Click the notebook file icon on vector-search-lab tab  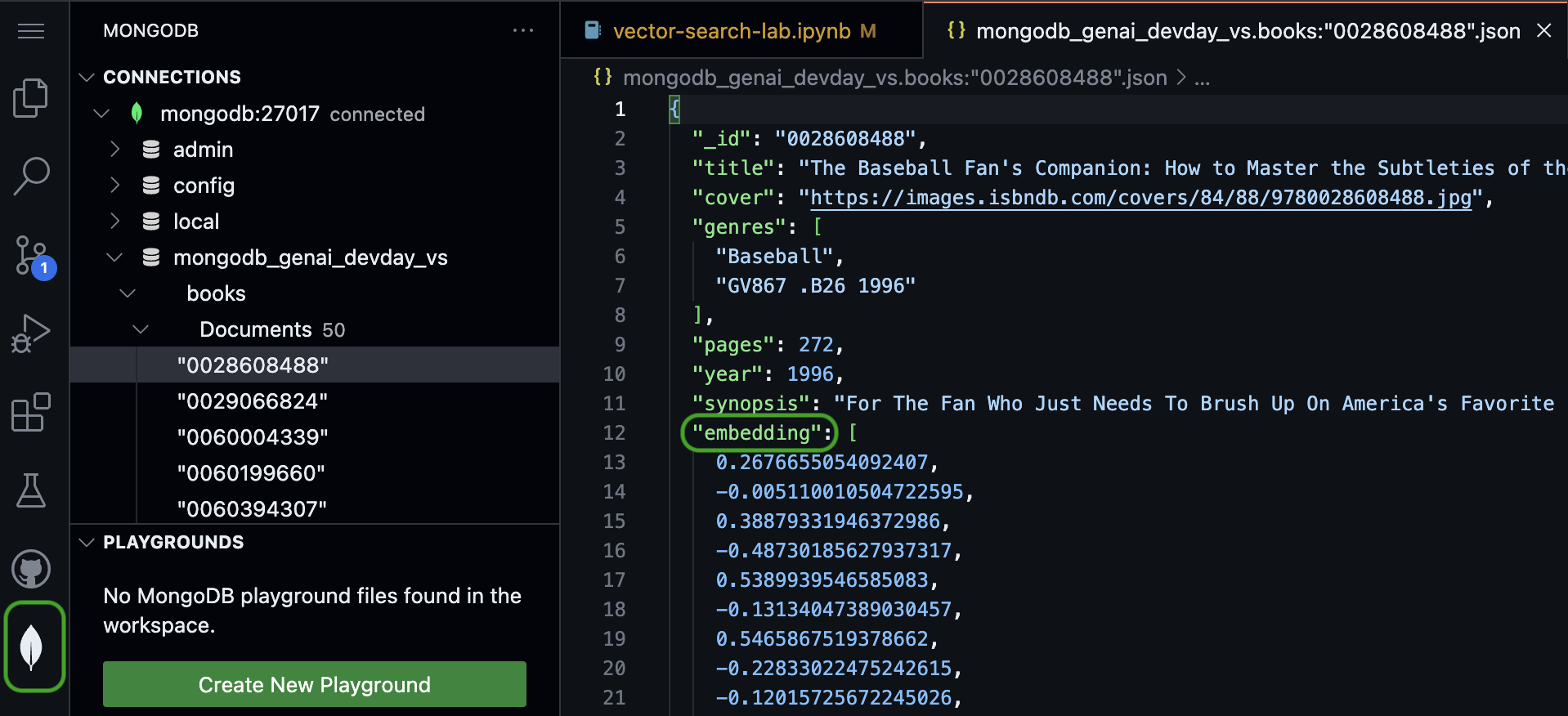click(x=593, y=31)
